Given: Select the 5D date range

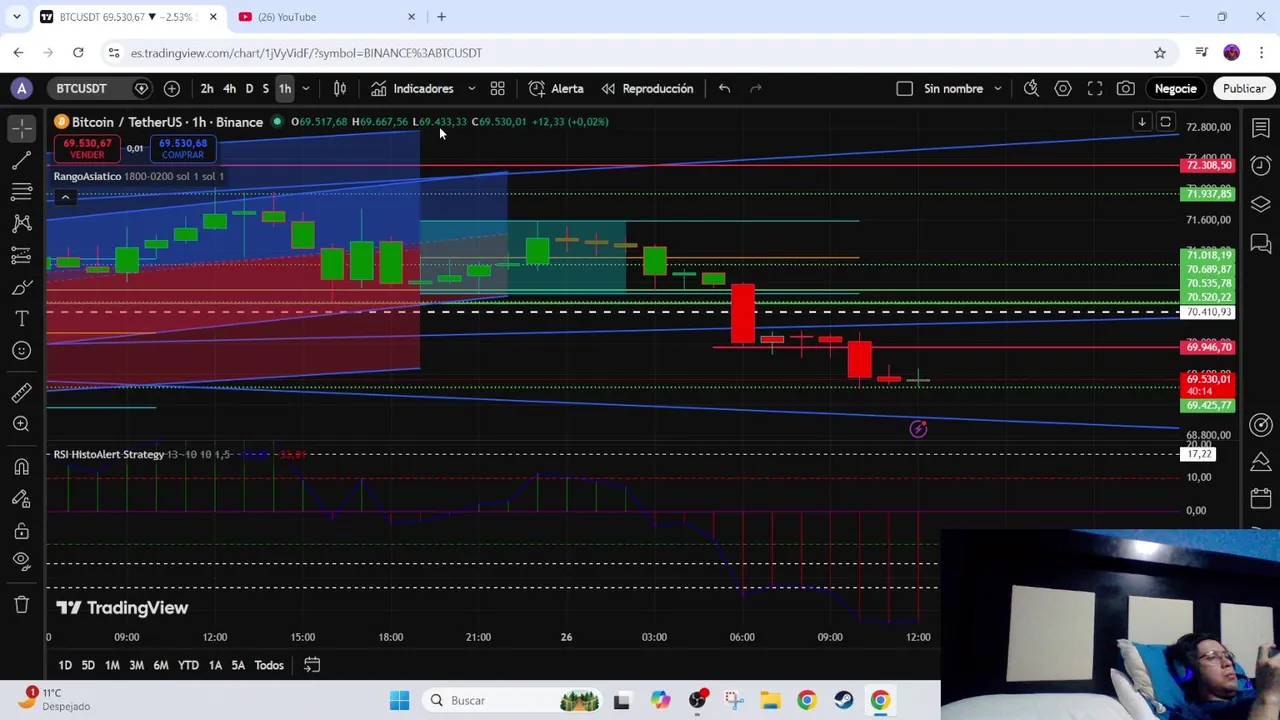Looking at the screenshot, I should 88,665.
